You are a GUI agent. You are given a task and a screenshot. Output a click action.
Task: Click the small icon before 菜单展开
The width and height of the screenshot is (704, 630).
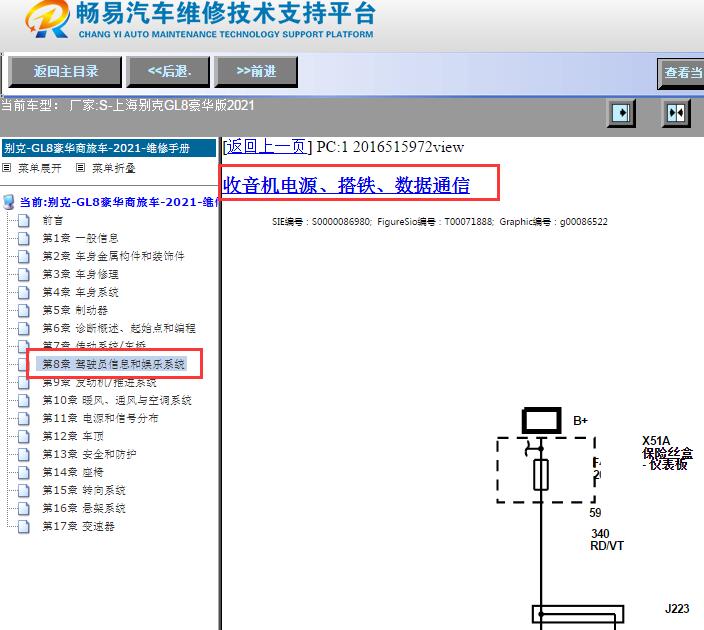click(x=6, y=168)
